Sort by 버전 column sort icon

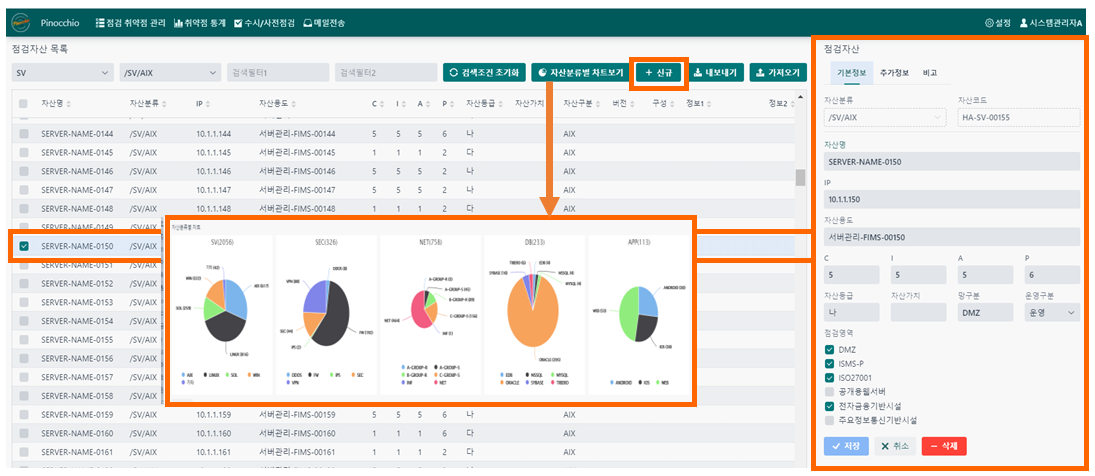[632, 104]
